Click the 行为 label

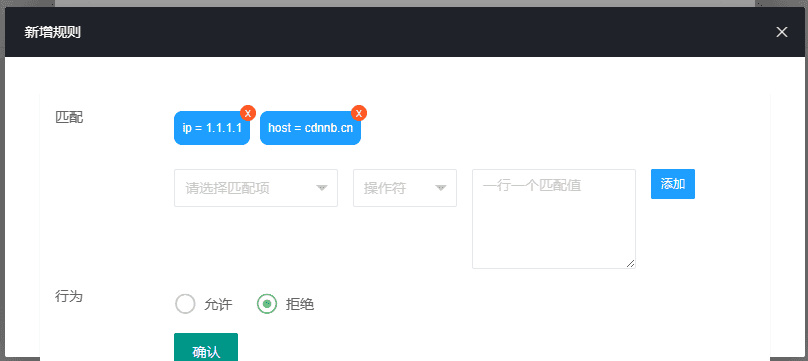pyautogui.click(x=69, y=297)
